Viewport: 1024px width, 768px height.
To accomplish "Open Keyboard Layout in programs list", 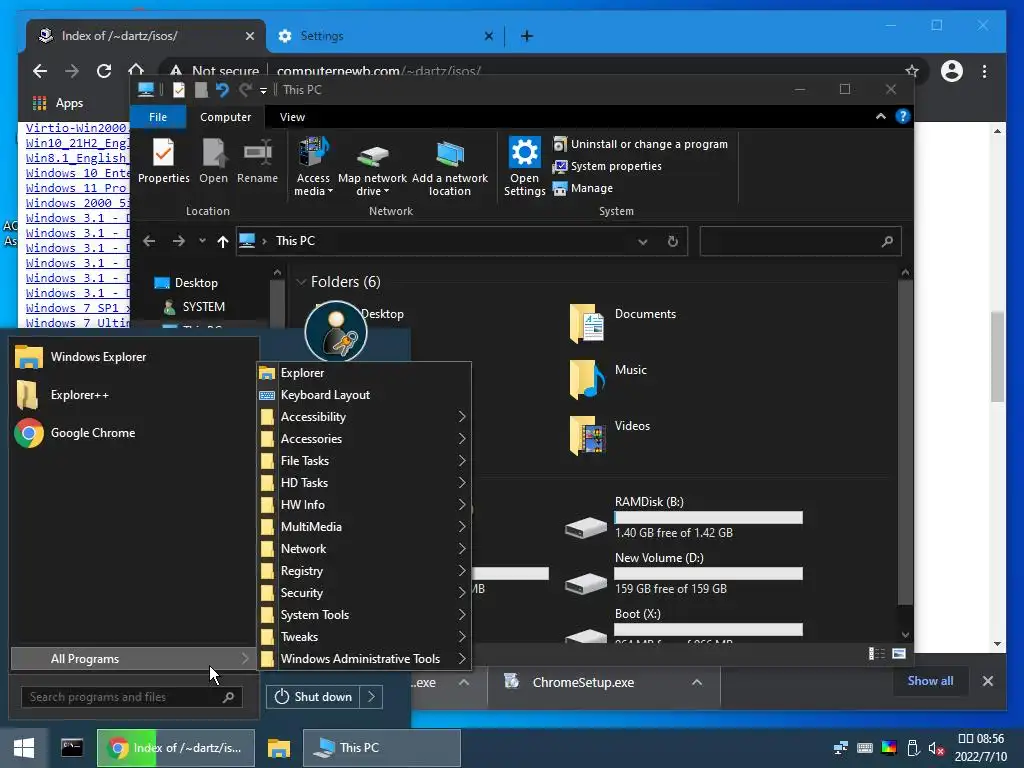I will 364,395.
